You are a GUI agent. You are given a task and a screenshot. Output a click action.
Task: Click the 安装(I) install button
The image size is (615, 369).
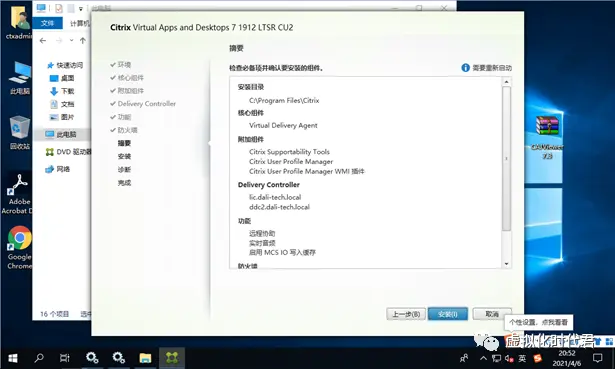click(x=448, y=314)
